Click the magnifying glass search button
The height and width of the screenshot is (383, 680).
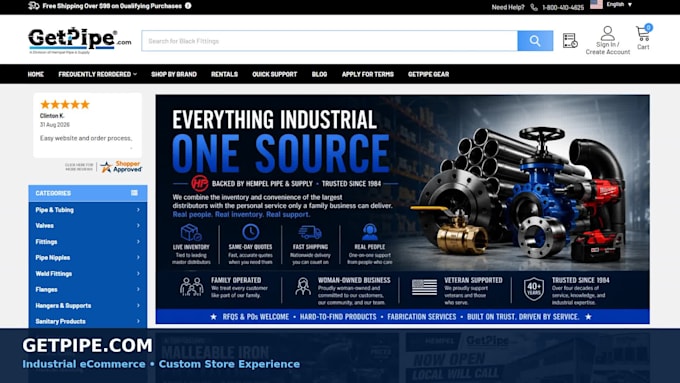pos(535,41)
